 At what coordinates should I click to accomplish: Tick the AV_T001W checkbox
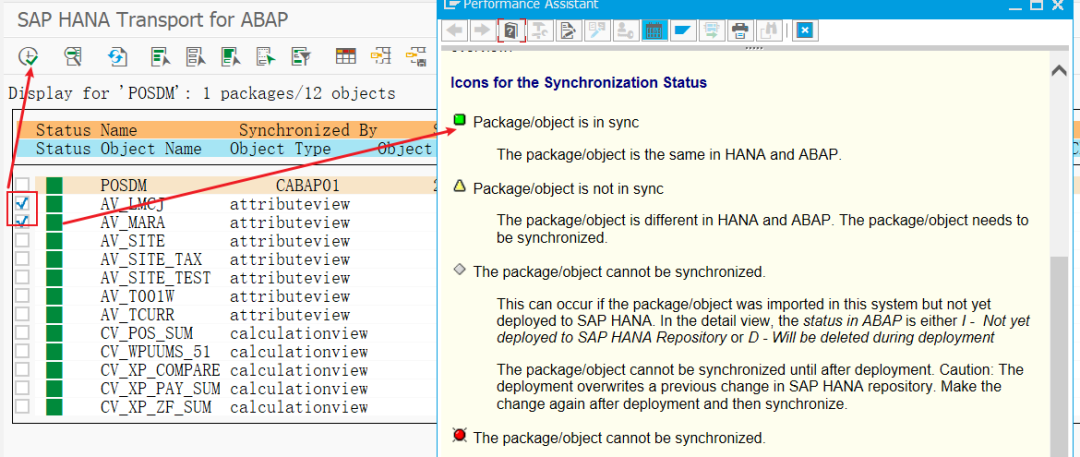(23, 295)
